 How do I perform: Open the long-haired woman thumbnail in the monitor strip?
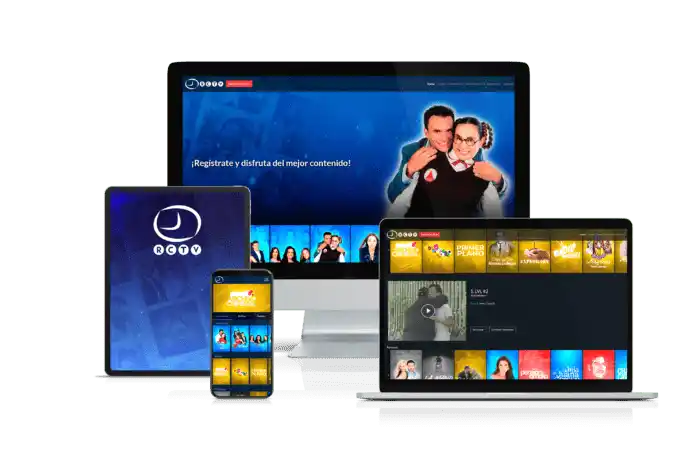(x=365, y=244)
